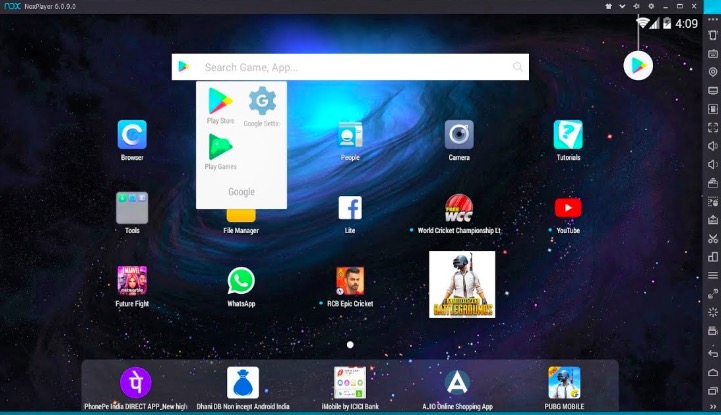Click the shake phone sidebar icon
The image size is (721, 415).
(x=713, y=35)
